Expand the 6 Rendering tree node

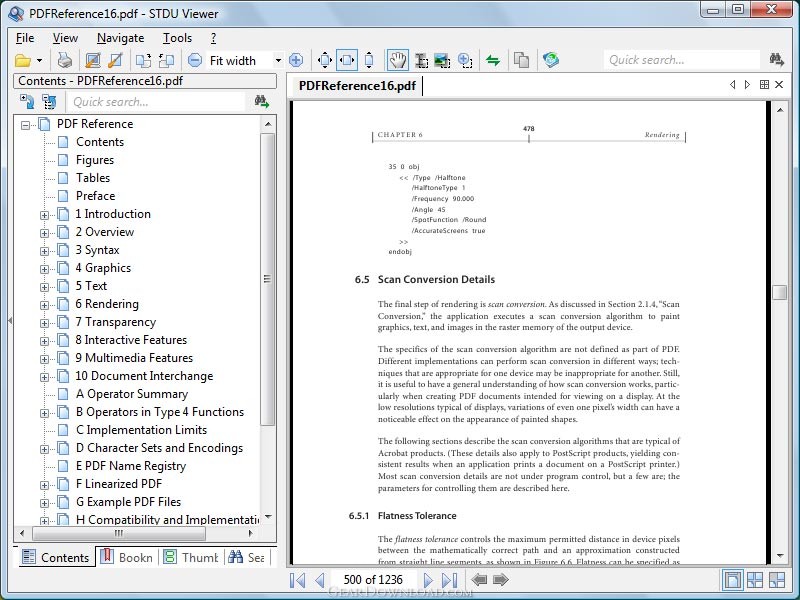(x=44, y=305)
